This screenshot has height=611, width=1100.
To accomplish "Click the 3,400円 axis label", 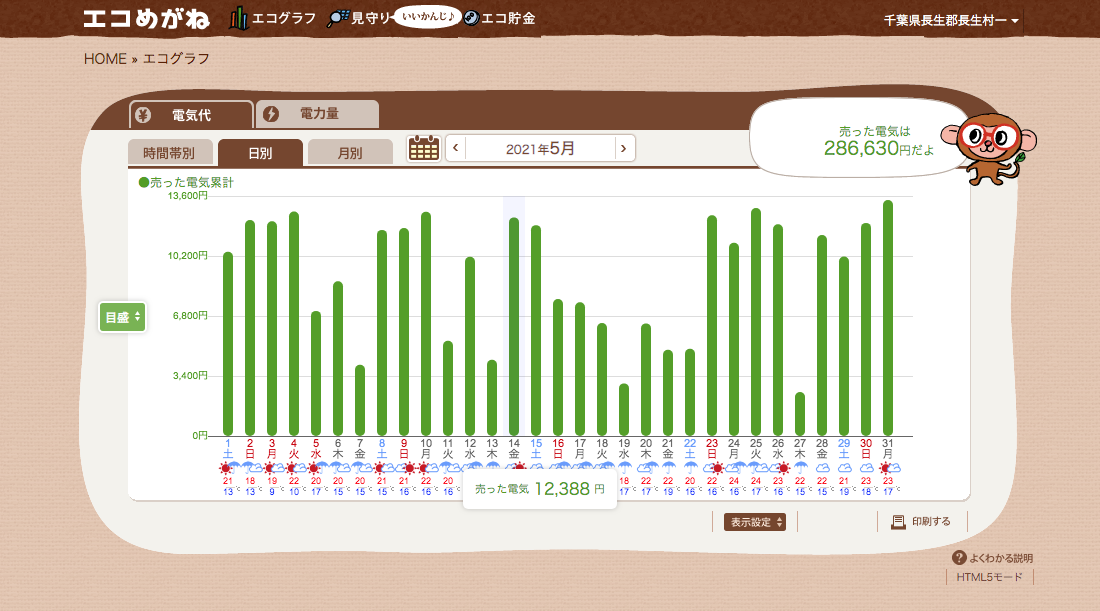I will tap(190, 376).
